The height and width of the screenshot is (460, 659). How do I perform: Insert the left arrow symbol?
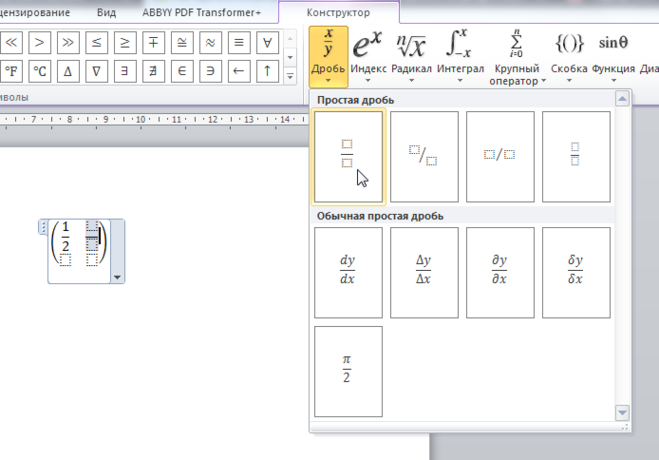point(239,71)
